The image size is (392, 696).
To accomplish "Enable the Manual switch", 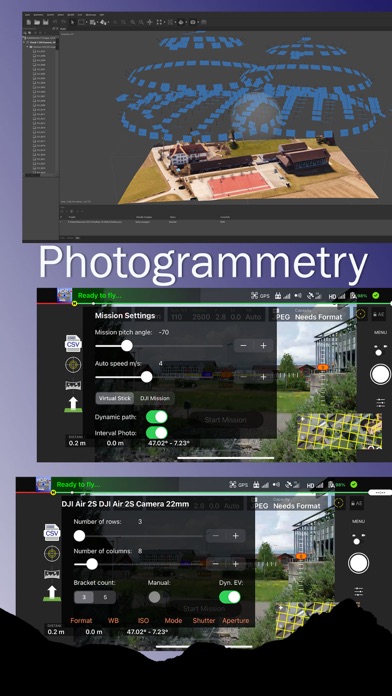I will (x=159, y=597).
